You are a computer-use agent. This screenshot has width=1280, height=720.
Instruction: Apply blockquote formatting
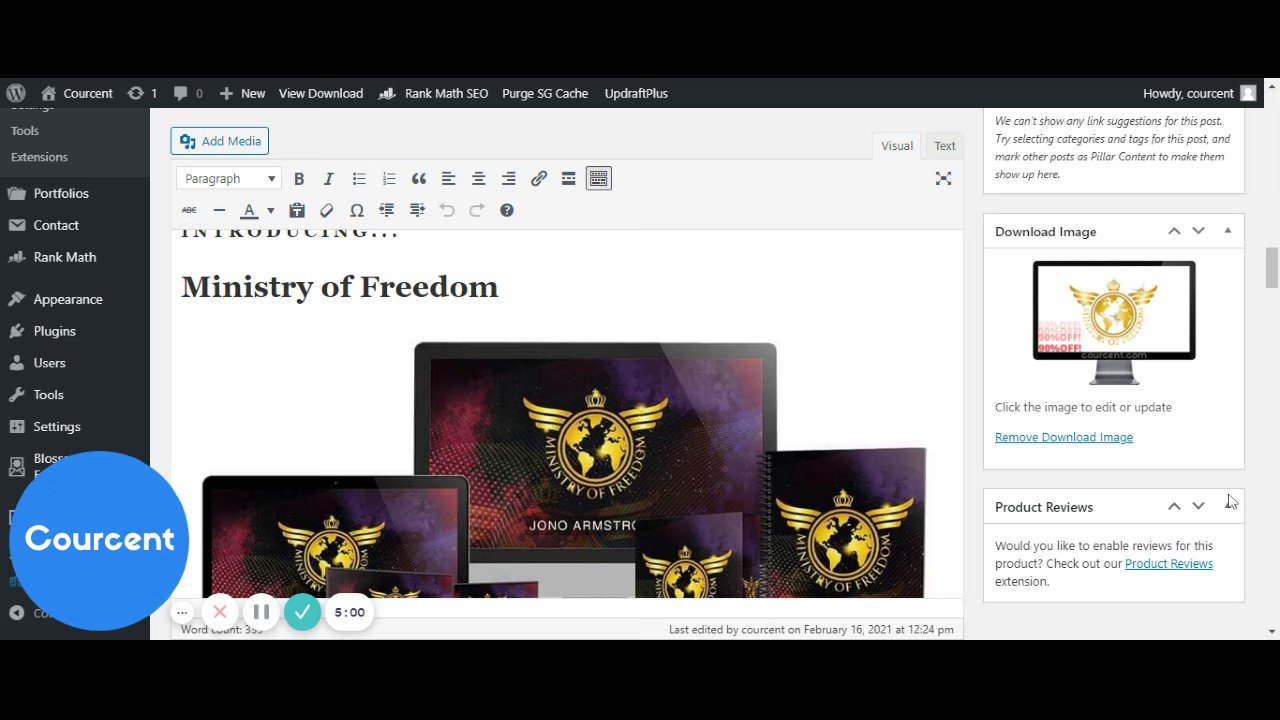pyautogui.click(x=419, y=179)
